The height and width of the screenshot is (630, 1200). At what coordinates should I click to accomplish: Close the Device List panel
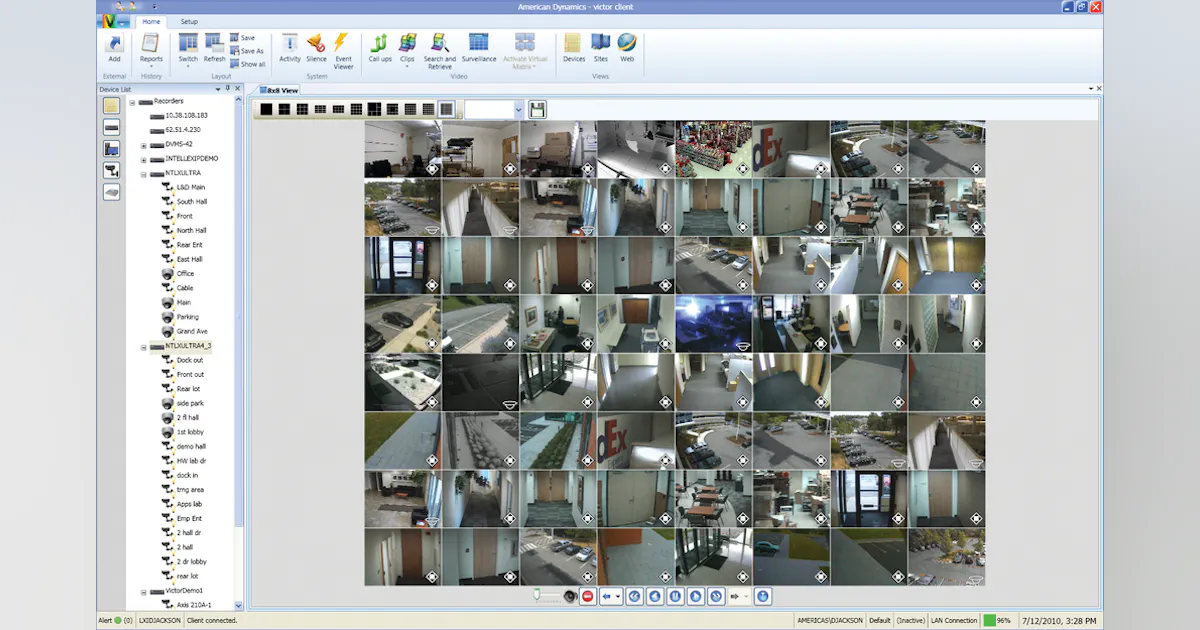pos(238,89)
